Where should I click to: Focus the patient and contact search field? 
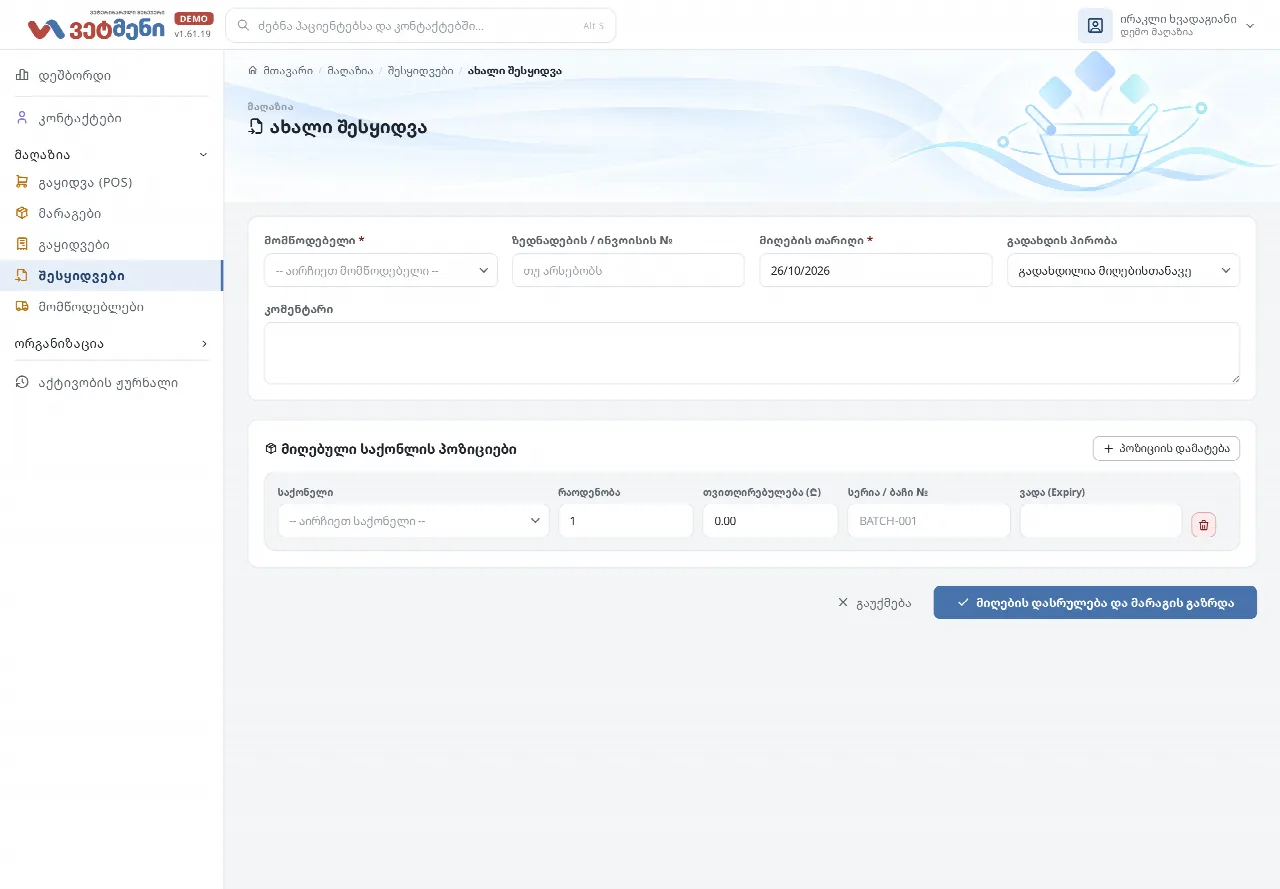[421, 25]
